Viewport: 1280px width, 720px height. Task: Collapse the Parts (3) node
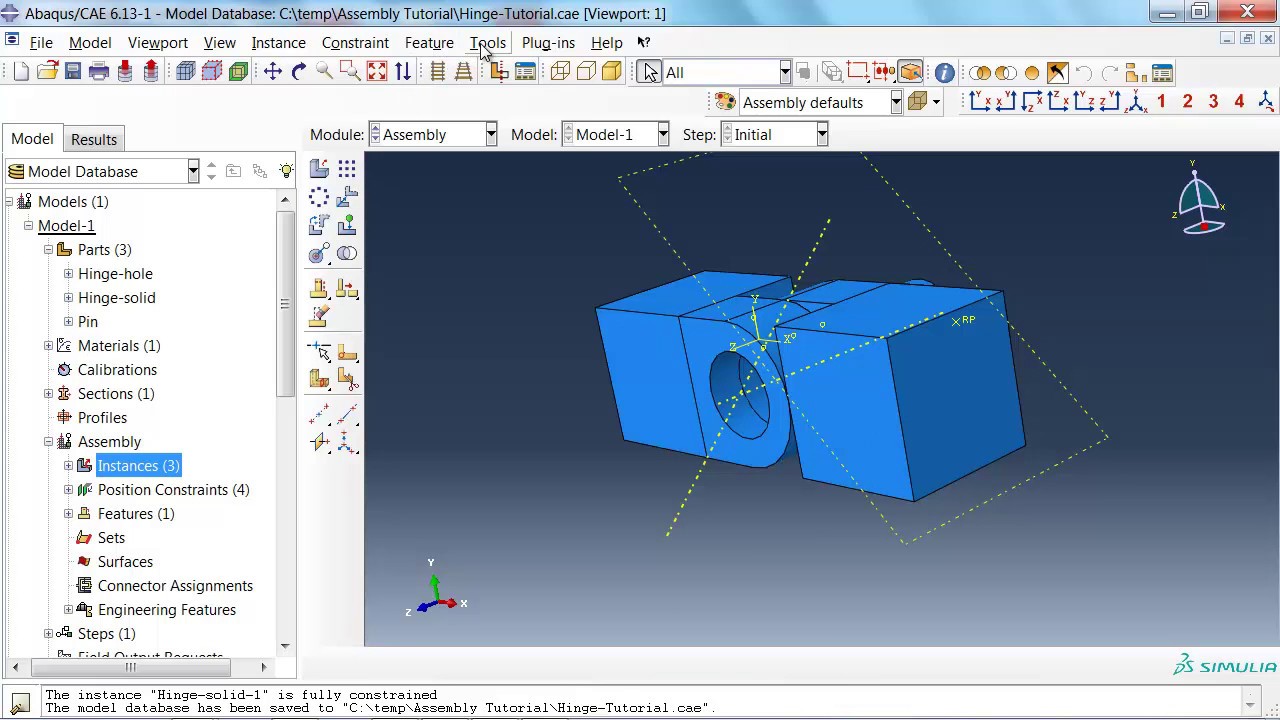coord(48,249)
